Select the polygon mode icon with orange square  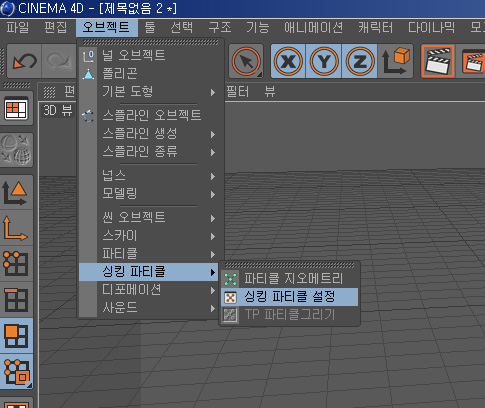coord(16,336)
